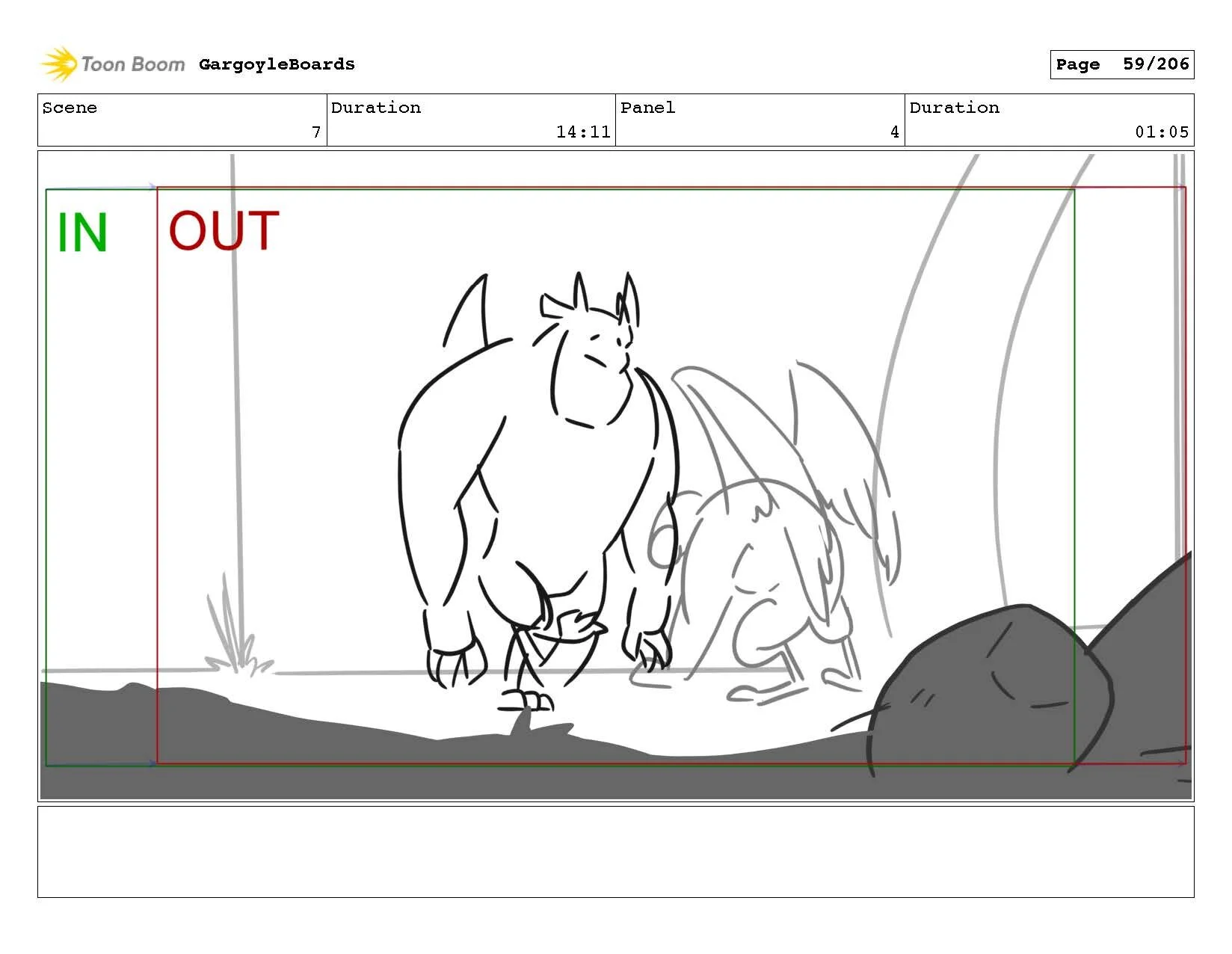The image size is (1232, 954).
Task: Click the green IN camera label
Action: (82, 233)
